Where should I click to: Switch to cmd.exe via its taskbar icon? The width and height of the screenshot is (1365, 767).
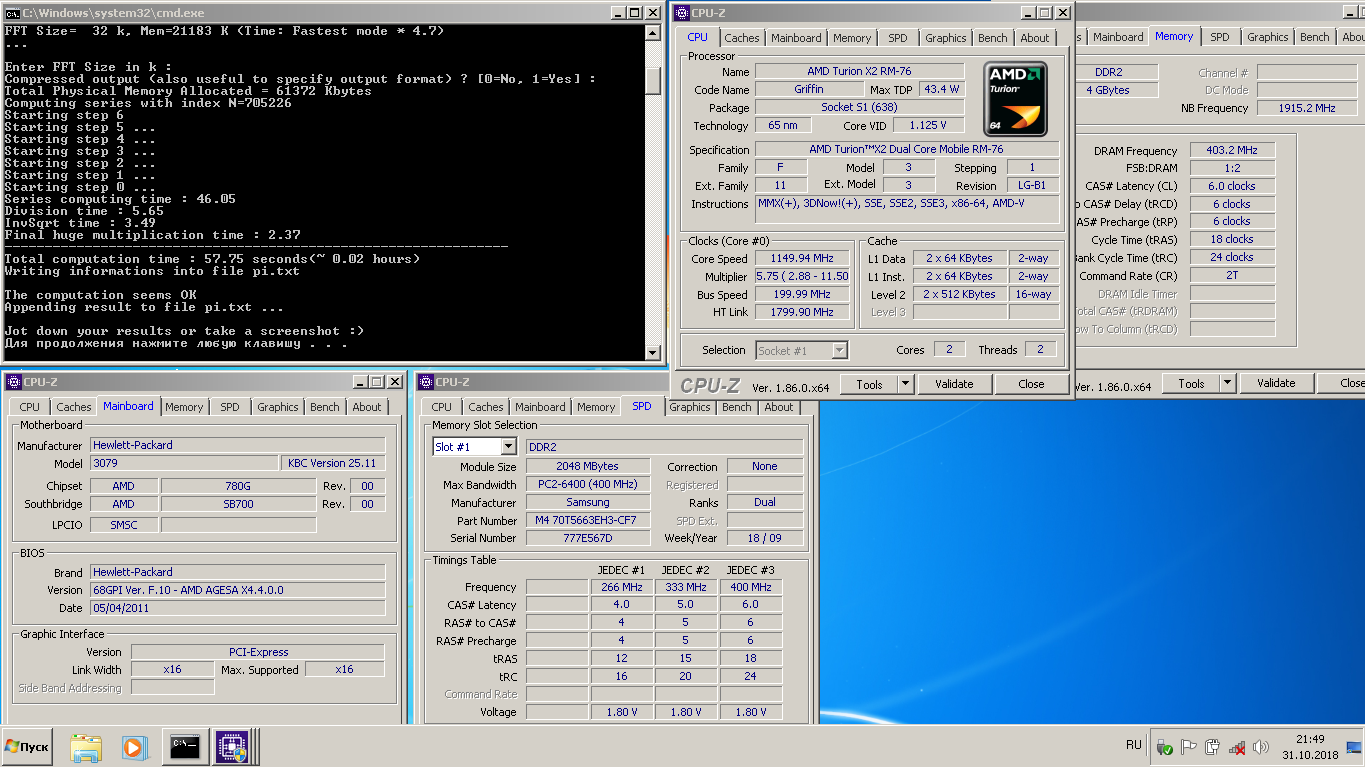point(184,746)
